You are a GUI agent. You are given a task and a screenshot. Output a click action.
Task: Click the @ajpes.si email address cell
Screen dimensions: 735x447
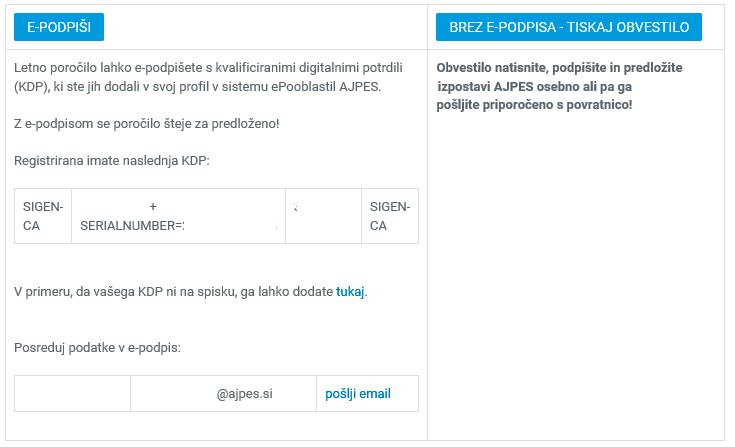tap(244, 394)
